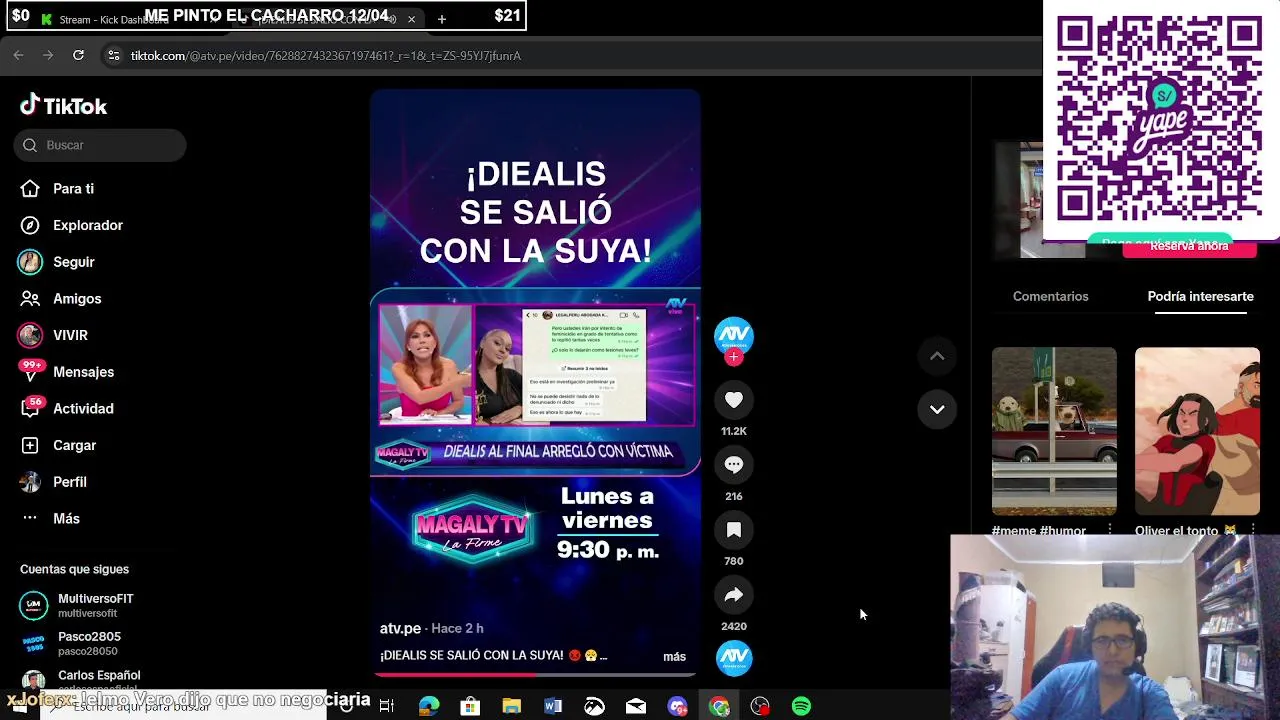Open comments via the speech bubble icon
This screenshot has width=1280, height=720.
[734, 465]
